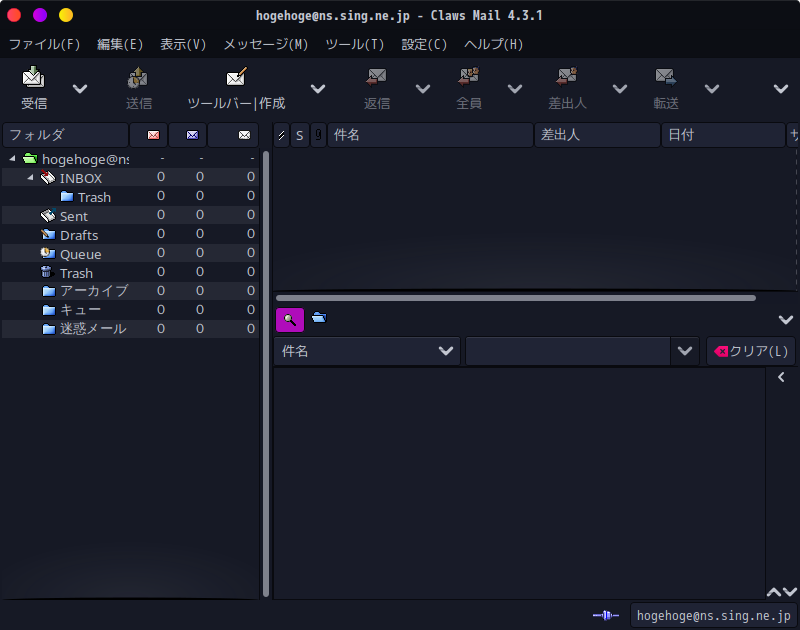The width and height of the screenshot is (800, 630).
Task: Open the dropdown arrow next to 転送
Action: point(712,89)
